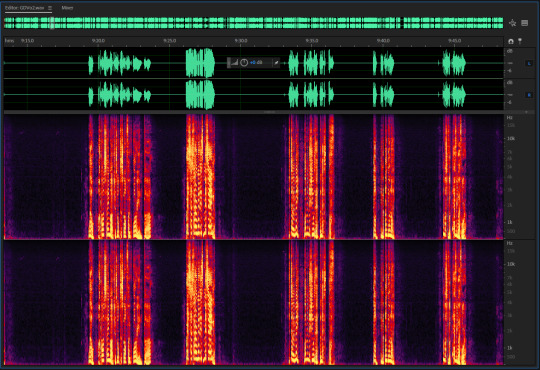Click the 9:30.0 mark on the ruler
This screenshot has width=540, height=370.
[241, 41]
